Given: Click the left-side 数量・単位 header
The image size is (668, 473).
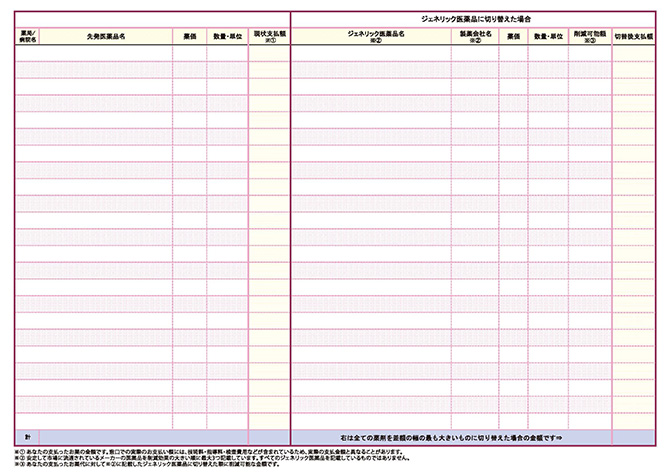Looking at the screenshot, I should [228, 35].
